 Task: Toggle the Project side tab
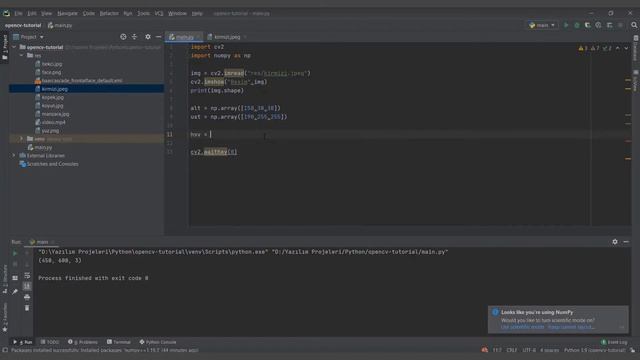point(5,47)
